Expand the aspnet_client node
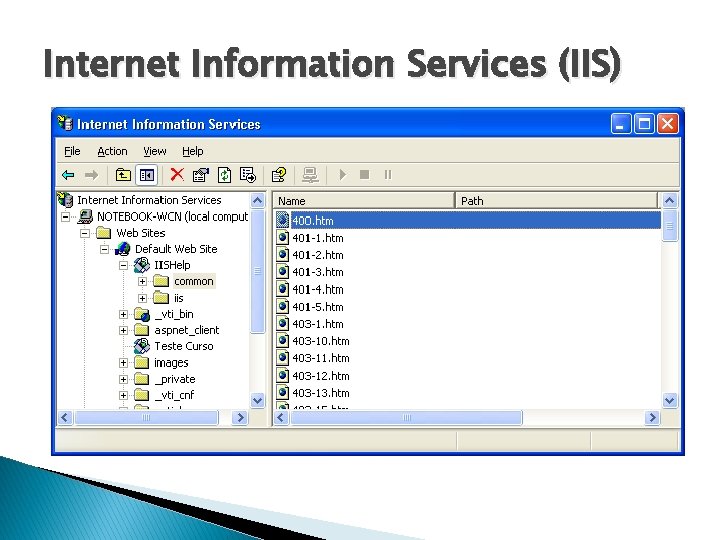The image size is (720, 540). (123, 331)
